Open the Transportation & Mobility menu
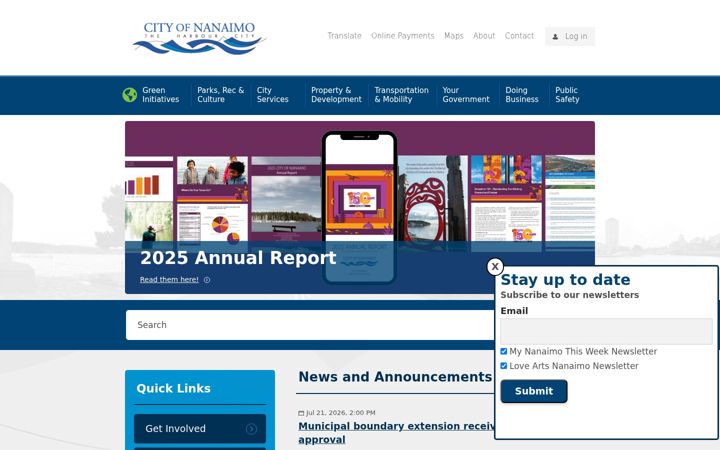720x450 pixels. click(401, 95)
